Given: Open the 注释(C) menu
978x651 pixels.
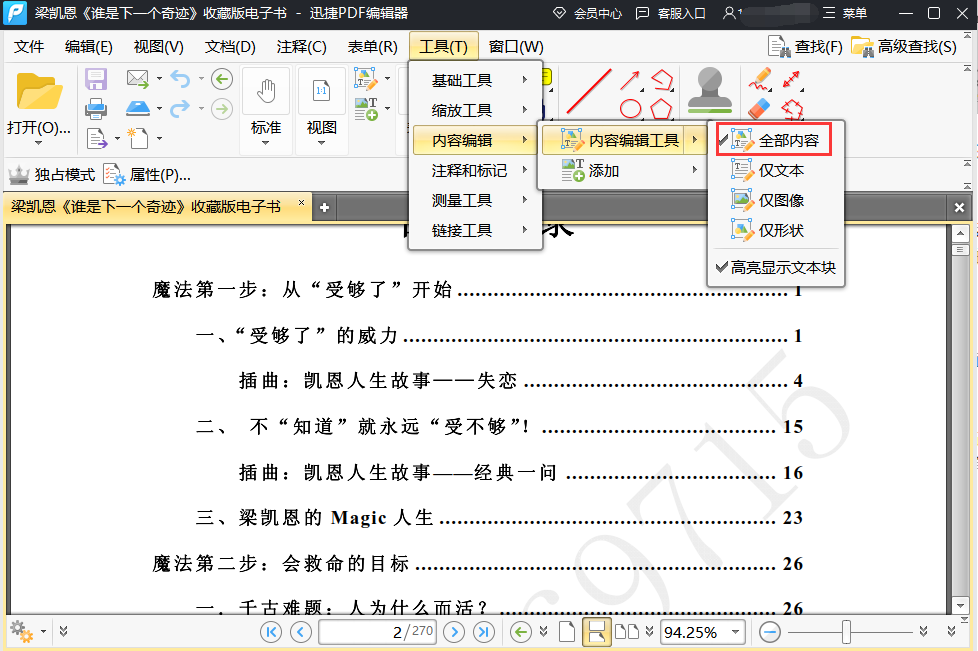Looking at the screenshot, I should (x=301, y=47).
